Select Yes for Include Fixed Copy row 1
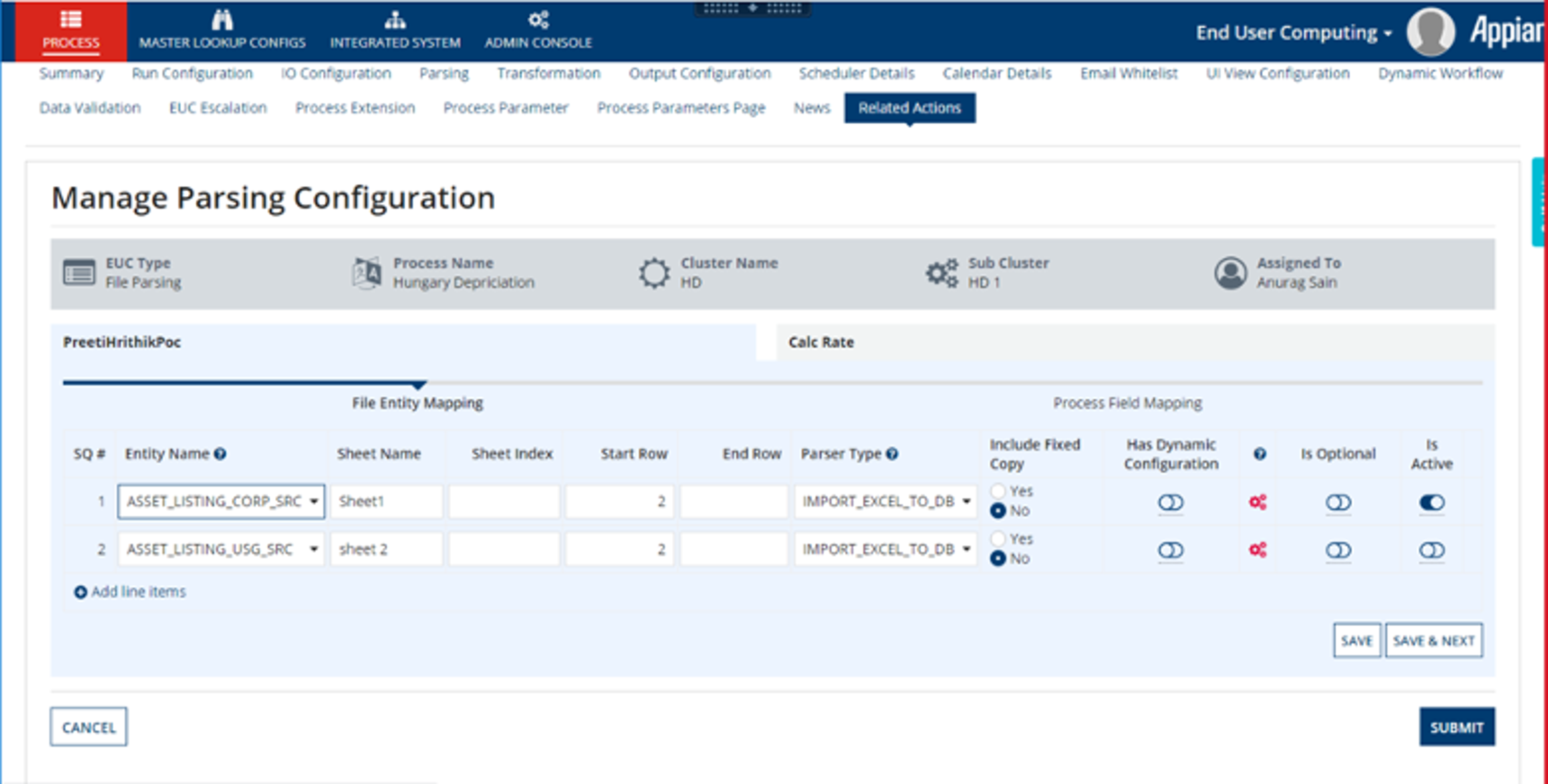The height and width of the screenshot is (784, 1548). [x=998, y=491]
